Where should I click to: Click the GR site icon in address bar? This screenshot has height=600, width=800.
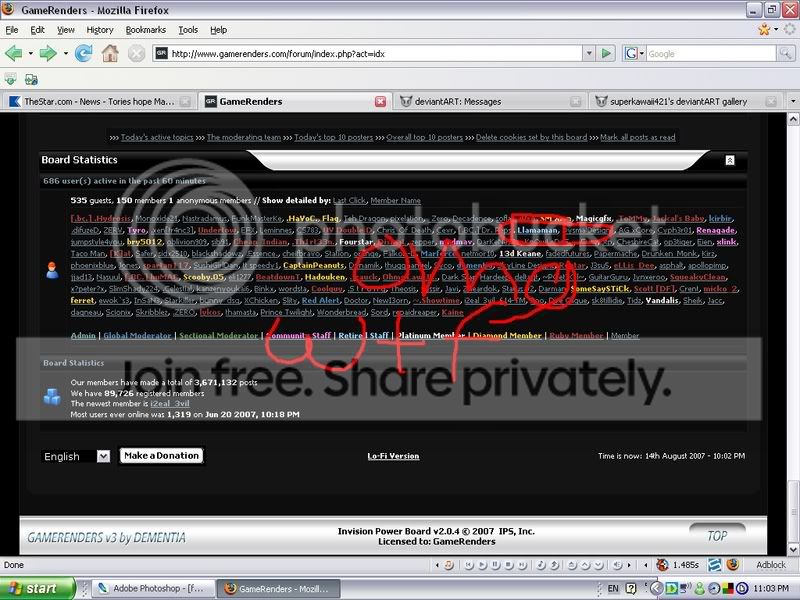tap(161, 53)
